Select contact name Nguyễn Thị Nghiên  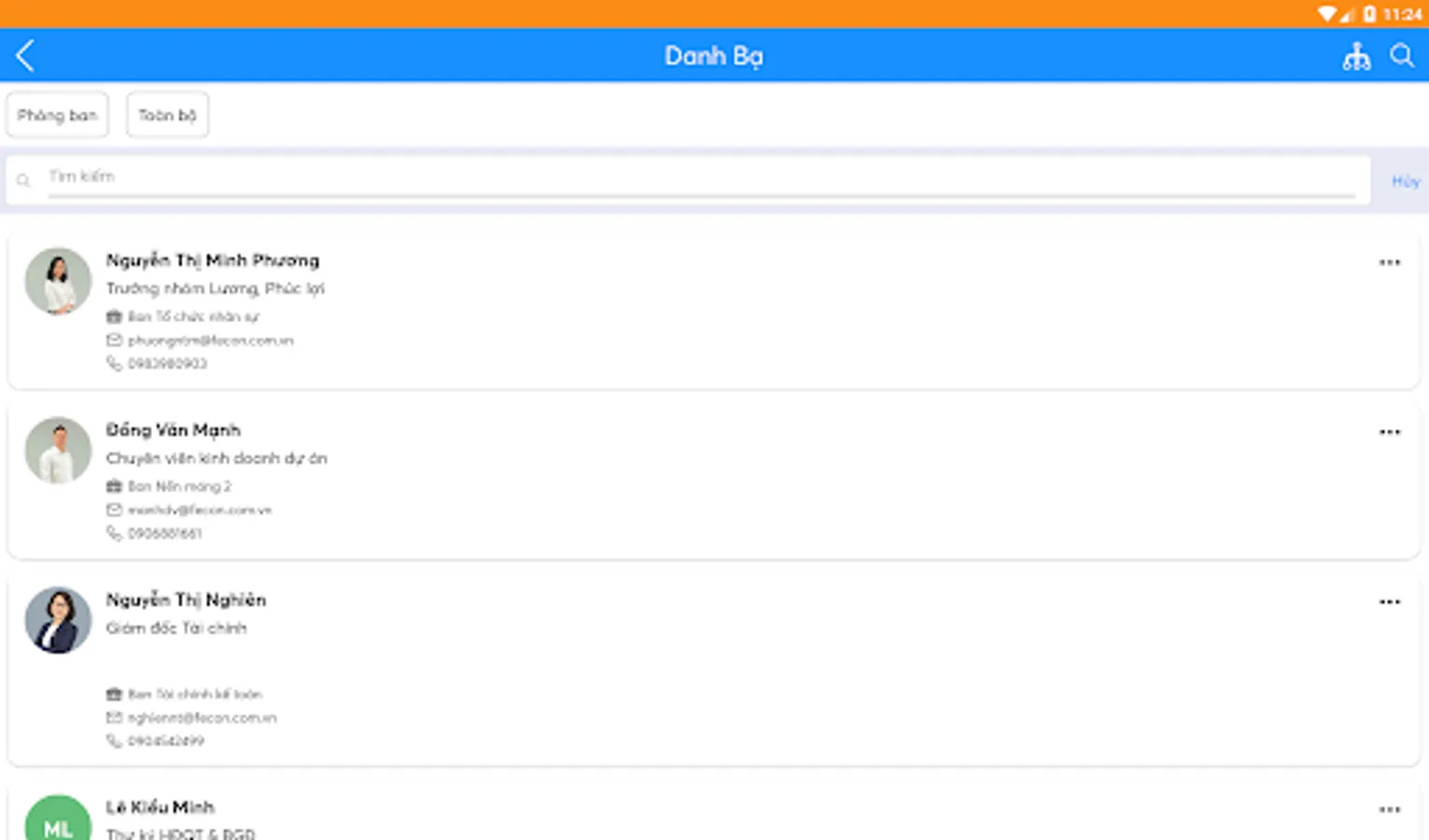[186, 600]
